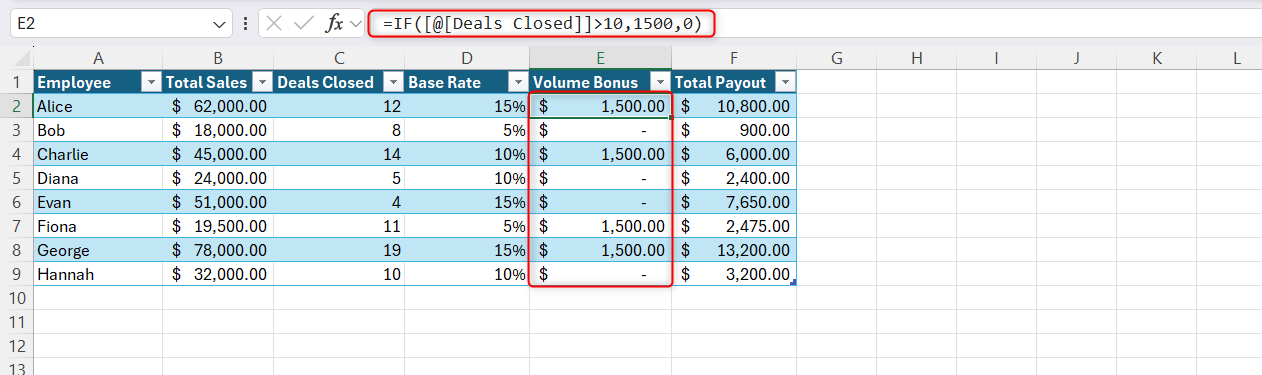
Task: Select the cell containing Bob
Action: (x=98, y=130)
